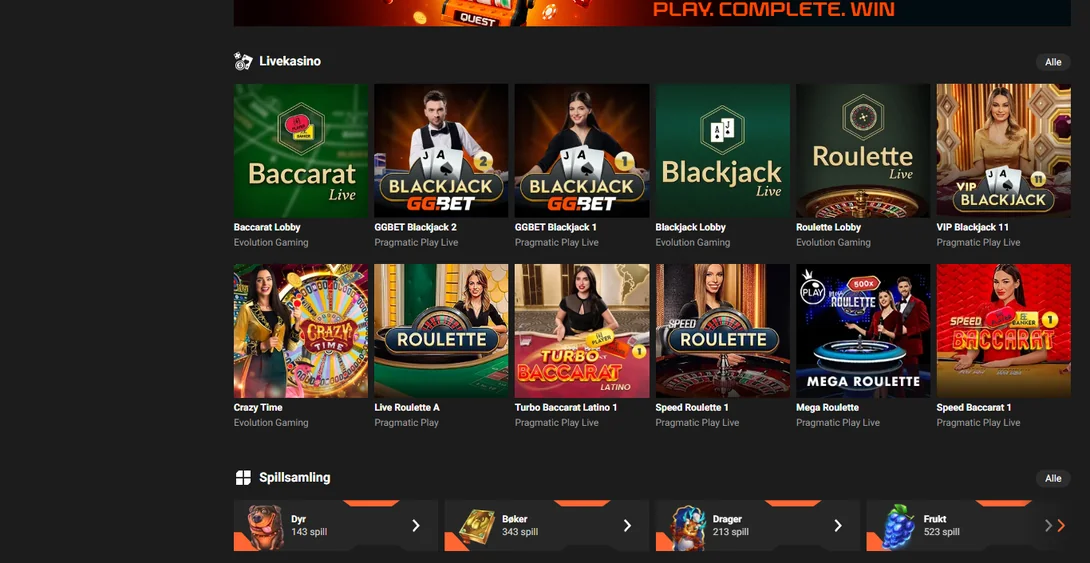Click the Crazy Time title text
1090x563 pixels.
(x=258, y=407)
